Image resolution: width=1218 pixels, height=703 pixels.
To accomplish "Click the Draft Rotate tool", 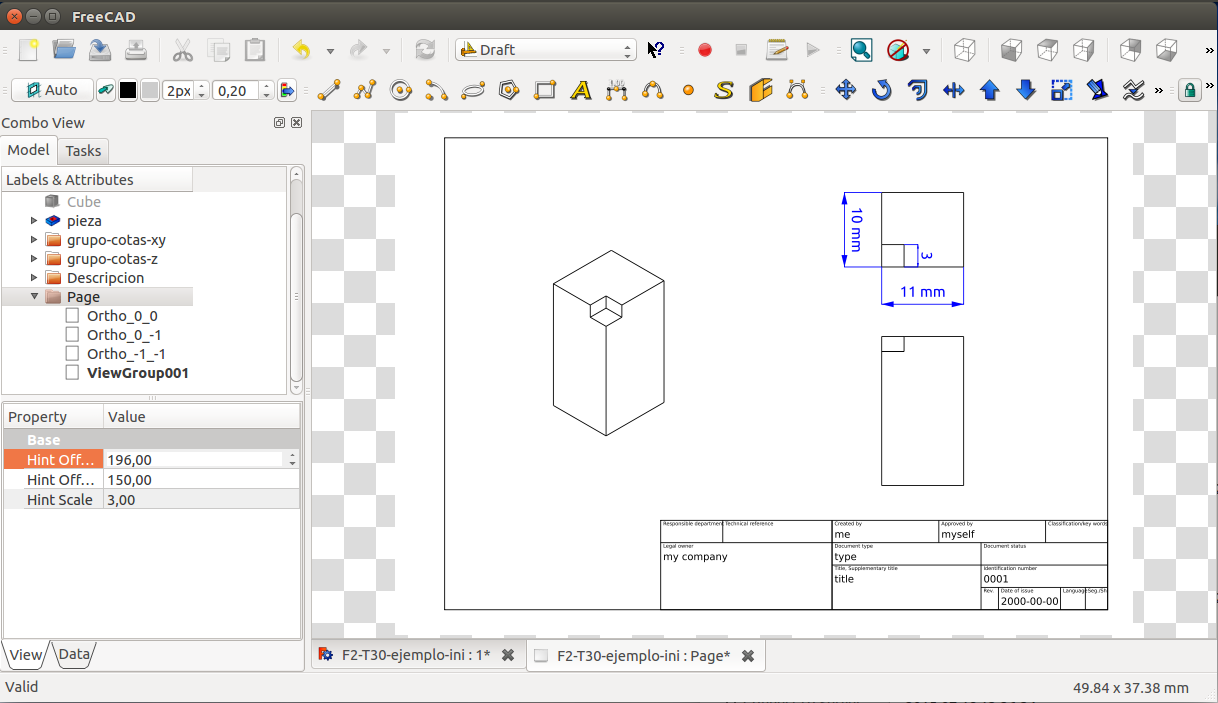I will point(881,91).
